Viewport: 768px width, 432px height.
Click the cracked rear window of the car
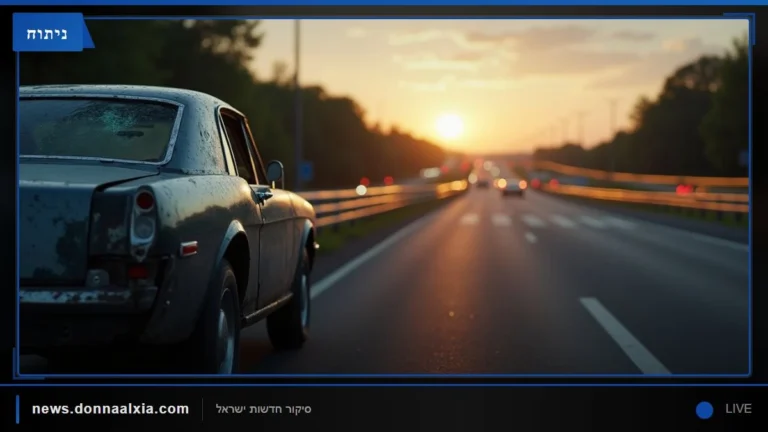[98, 129]
